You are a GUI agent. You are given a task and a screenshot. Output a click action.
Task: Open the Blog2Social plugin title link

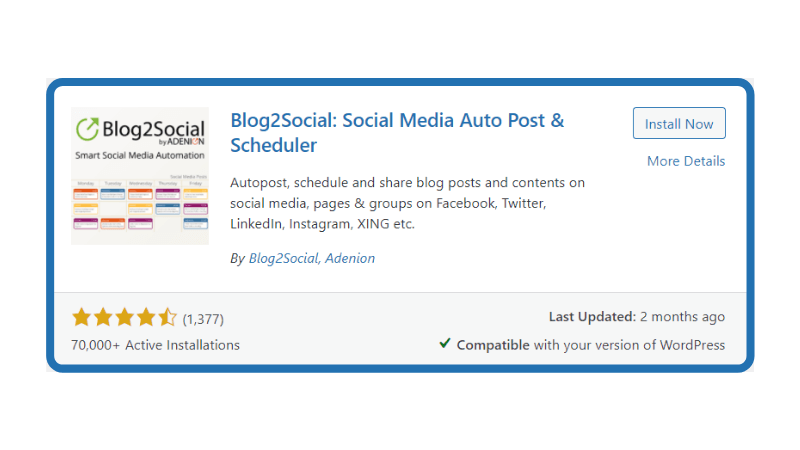(397, 132)
